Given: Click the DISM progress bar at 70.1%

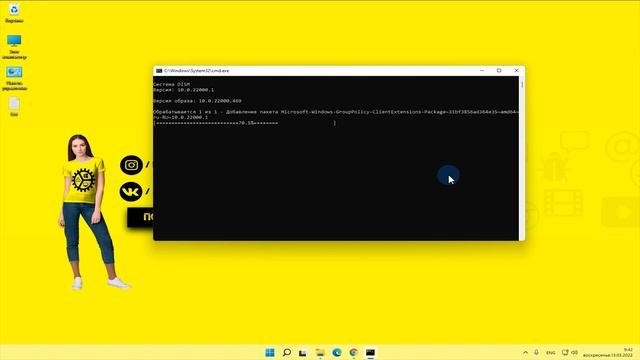Looking at the screenshot, I should (244, 123).
